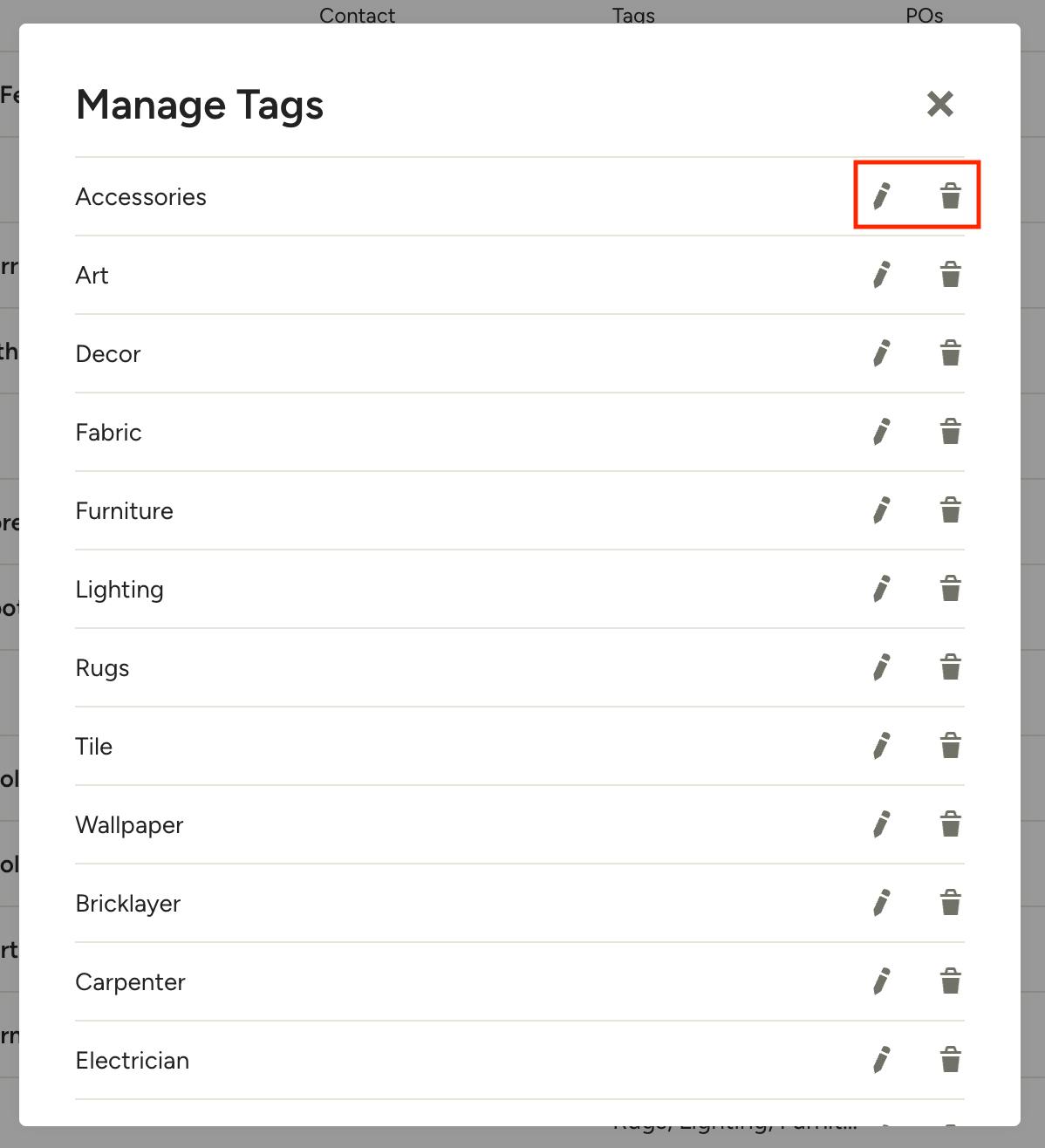Viewport: 1045px width, 1148px height.
Task: Delete the Wallpaper tag
Action: (951, 824)
